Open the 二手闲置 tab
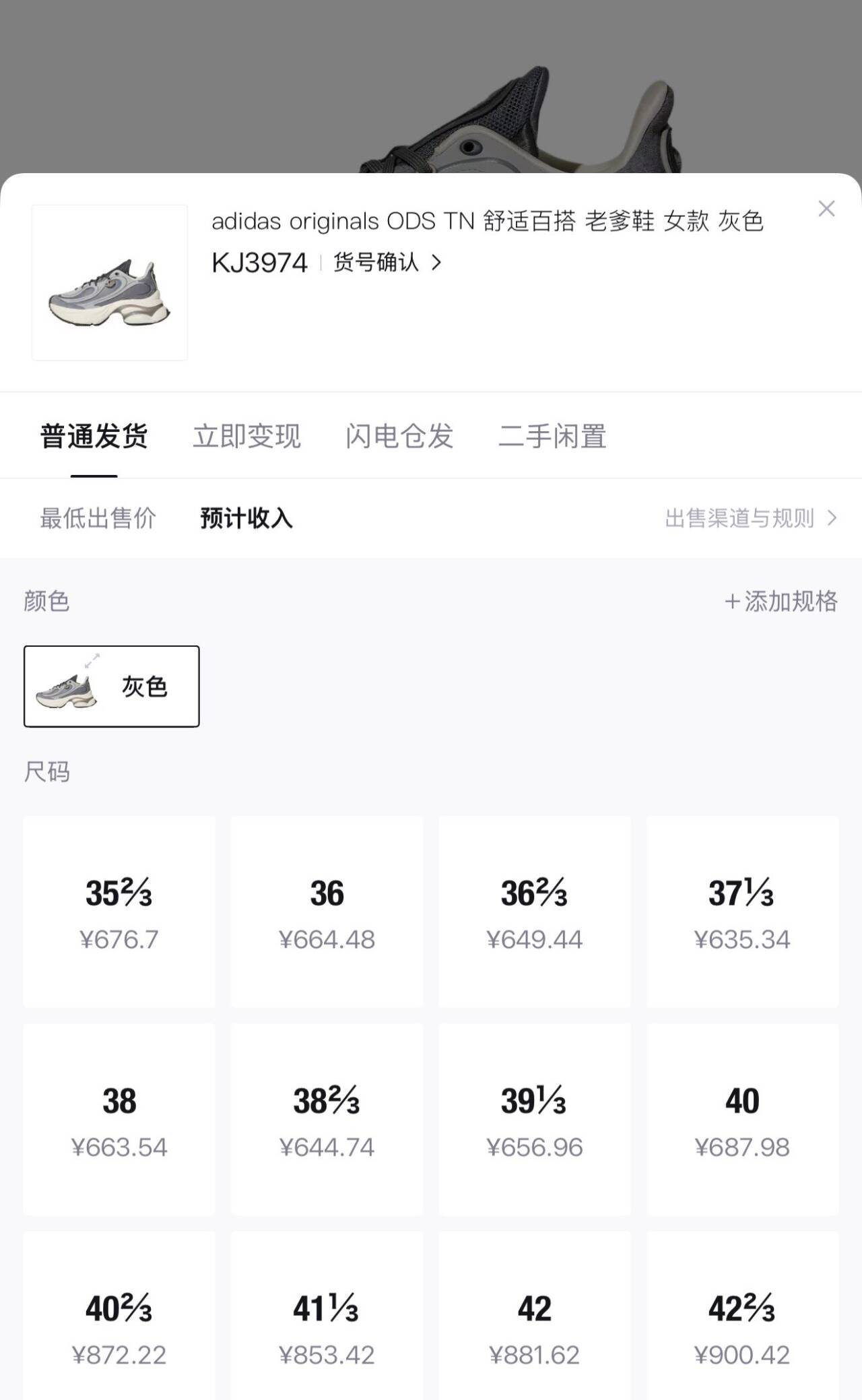 pyautogui.click(x=552, y=437)
